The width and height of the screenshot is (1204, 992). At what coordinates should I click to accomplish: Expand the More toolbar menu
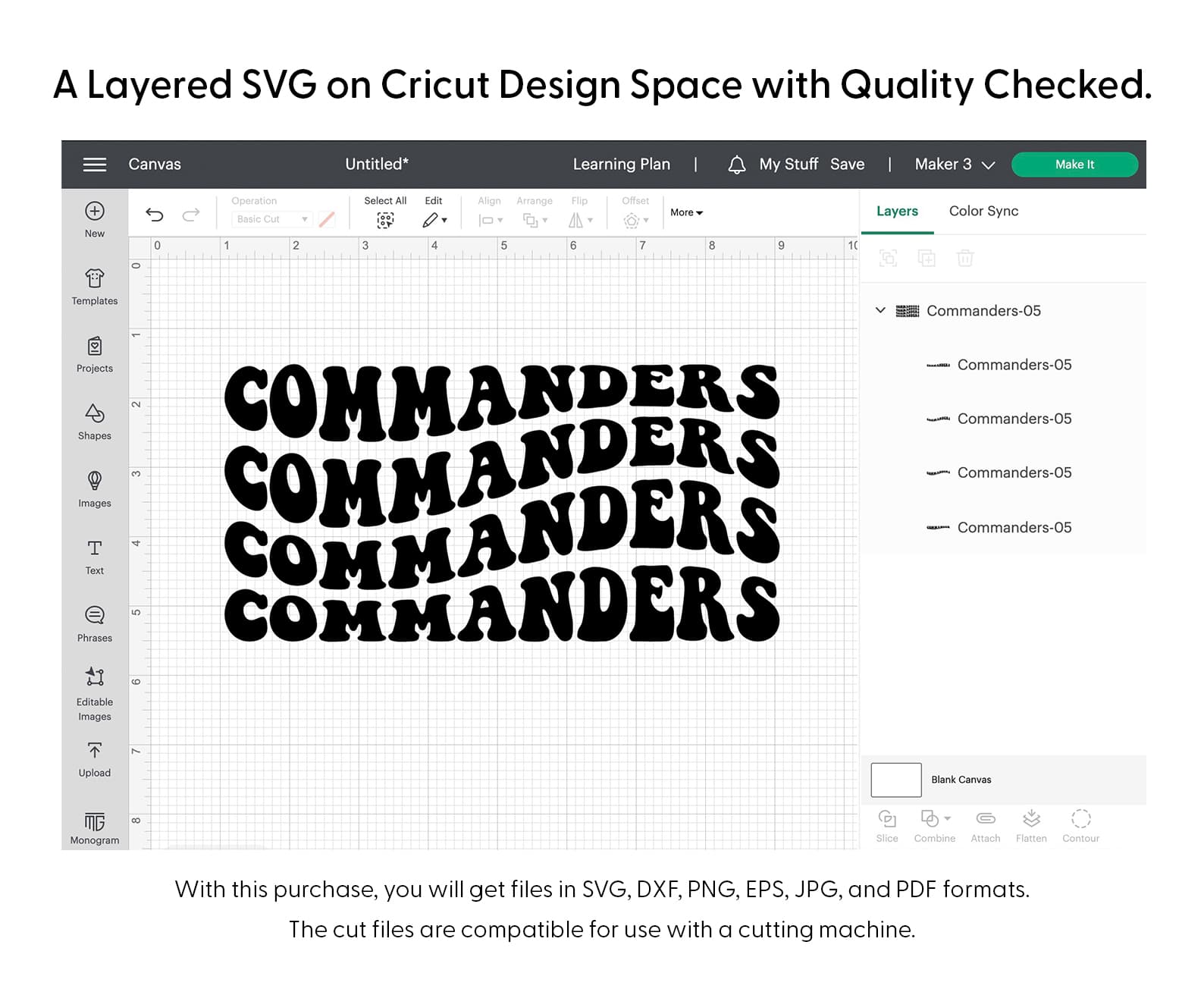(x=686, y=213)
